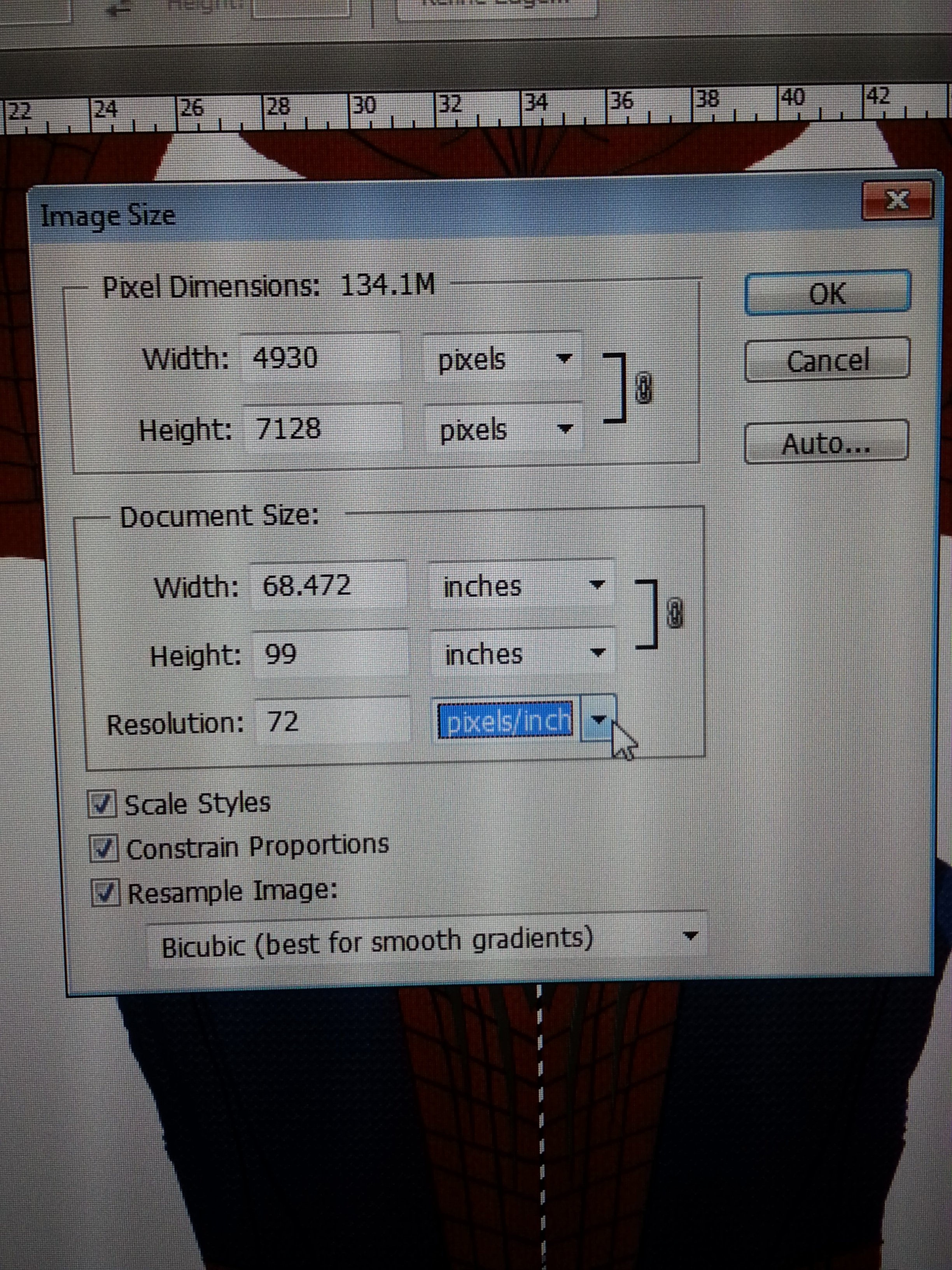This screenshot has height=1270, width=952.
Task: Click the 'Document Size:' group label
Action: coord(219,516)
